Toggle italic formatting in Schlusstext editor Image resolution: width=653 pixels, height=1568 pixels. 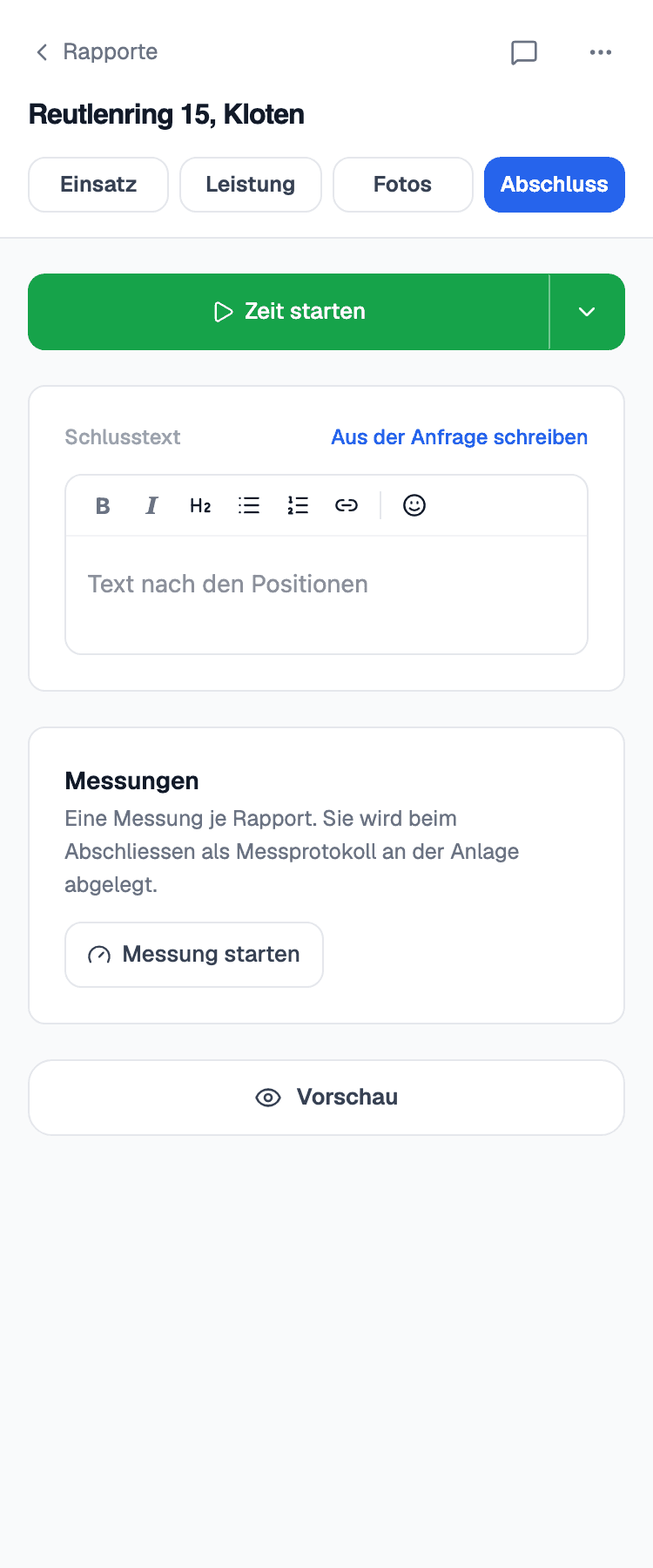click(x=151, y=505)
